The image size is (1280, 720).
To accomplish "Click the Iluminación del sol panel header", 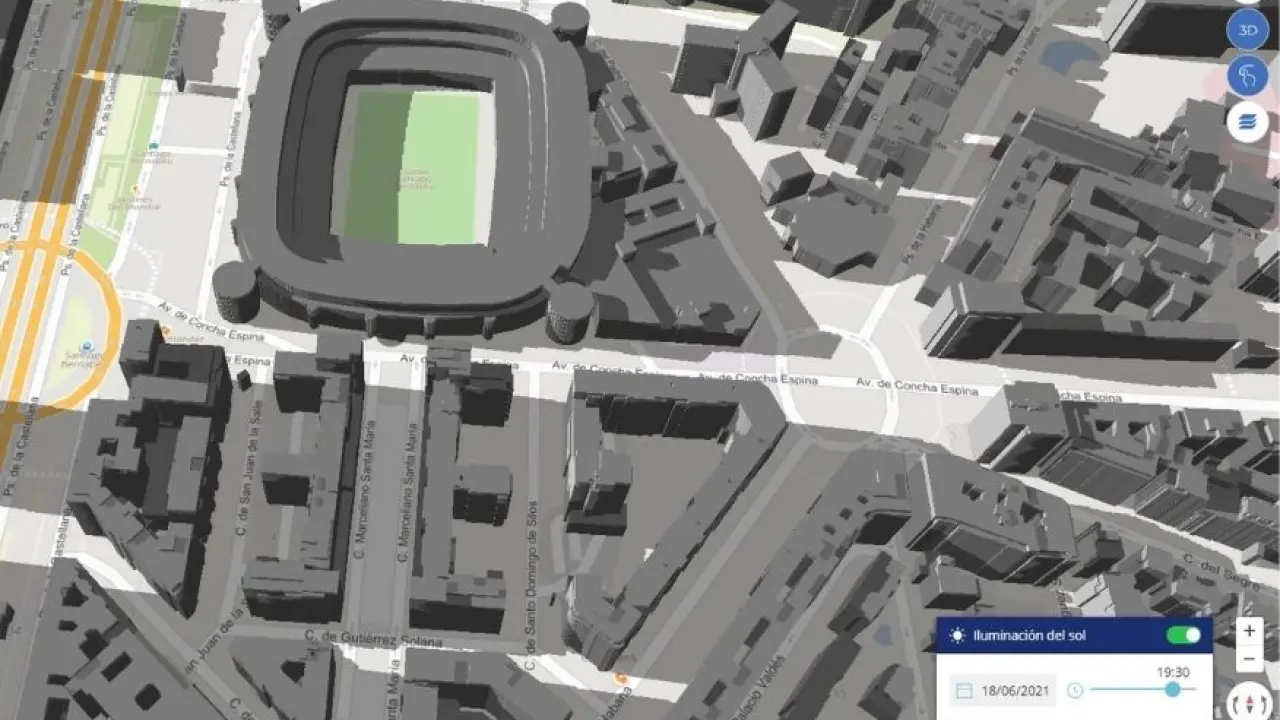I will 1074,635.
